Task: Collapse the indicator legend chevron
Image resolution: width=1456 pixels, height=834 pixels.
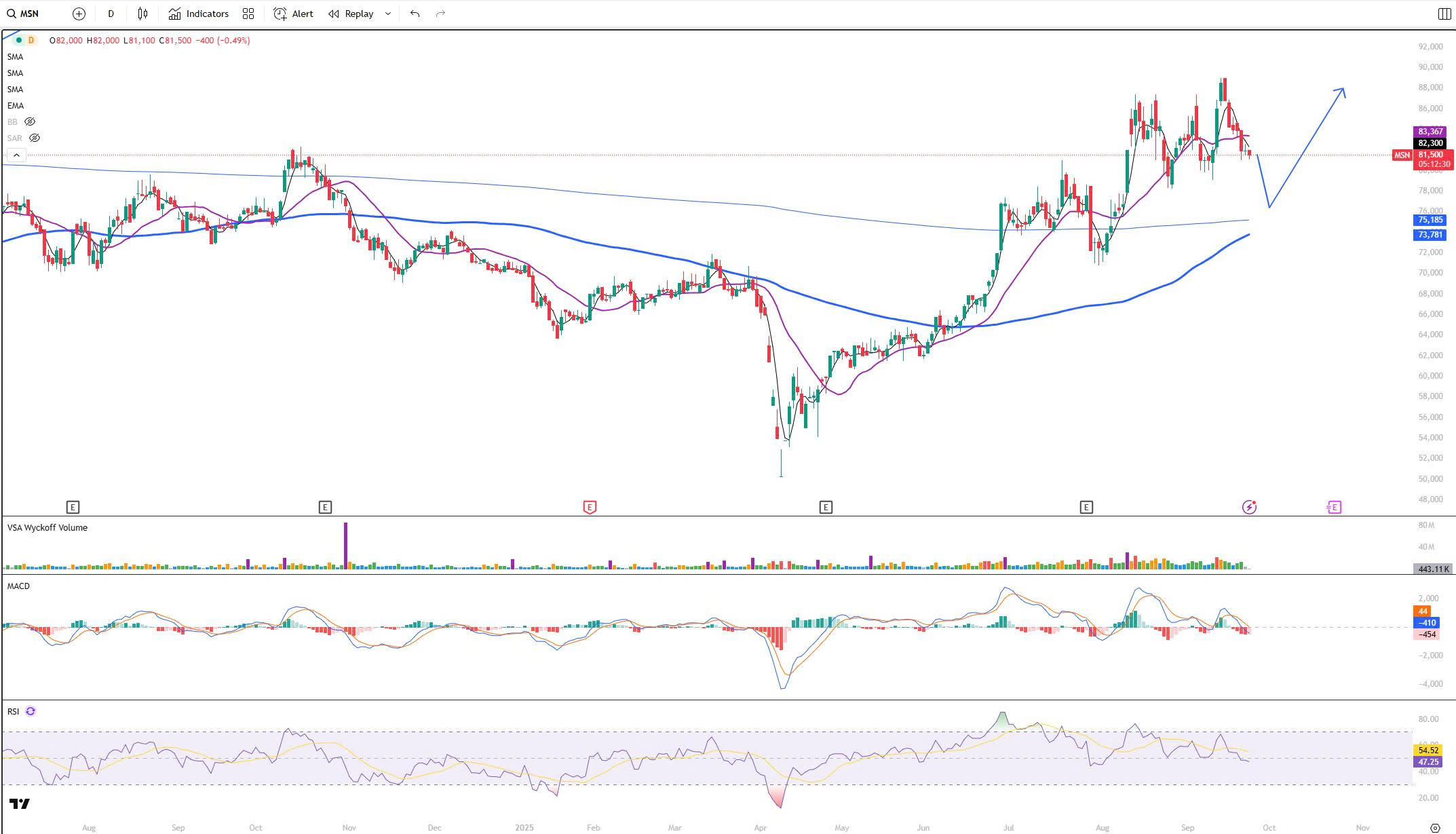Action: (16, 155)
